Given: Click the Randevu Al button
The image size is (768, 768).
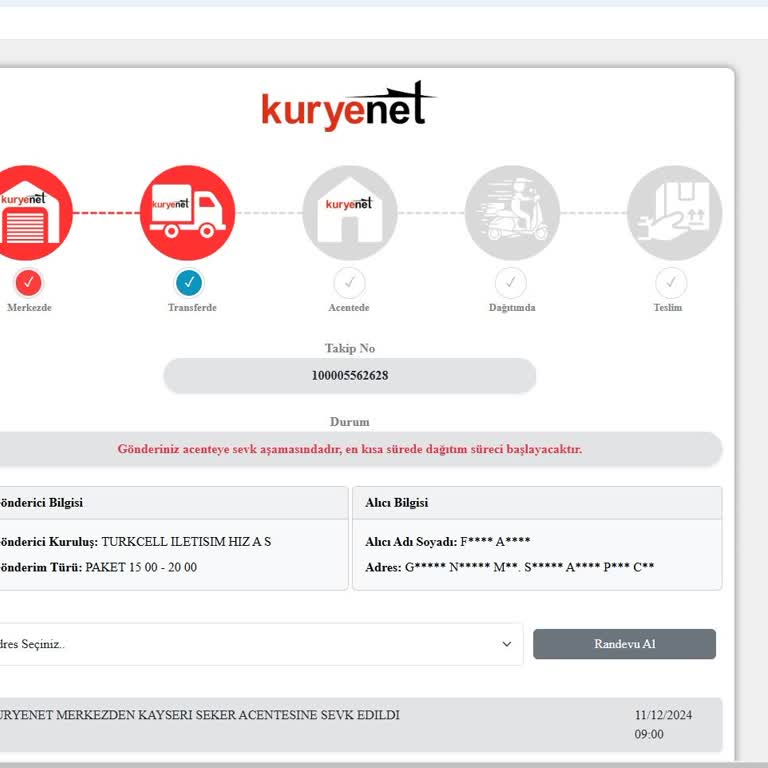Looking at the screenshot, I should pos(624,644).
